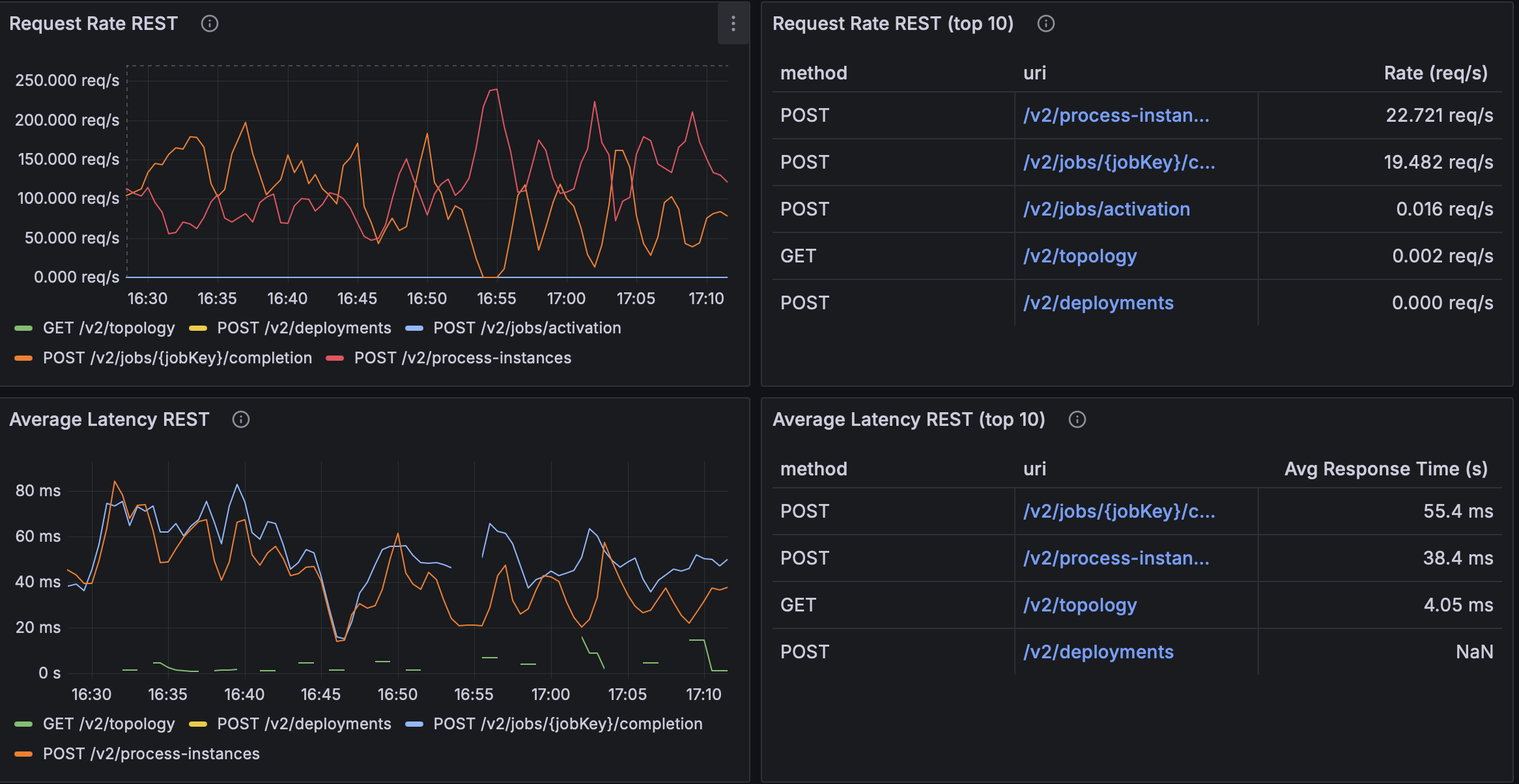
Task: Open /v2/deployments link in latency table
Action: 1098,652
